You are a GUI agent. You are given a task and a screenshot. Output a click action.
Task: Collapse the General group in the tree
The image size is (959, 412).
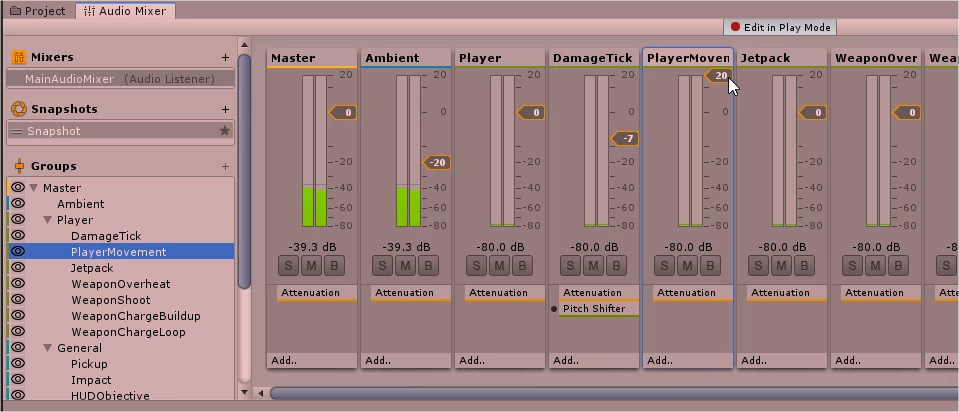pos(48,348)
